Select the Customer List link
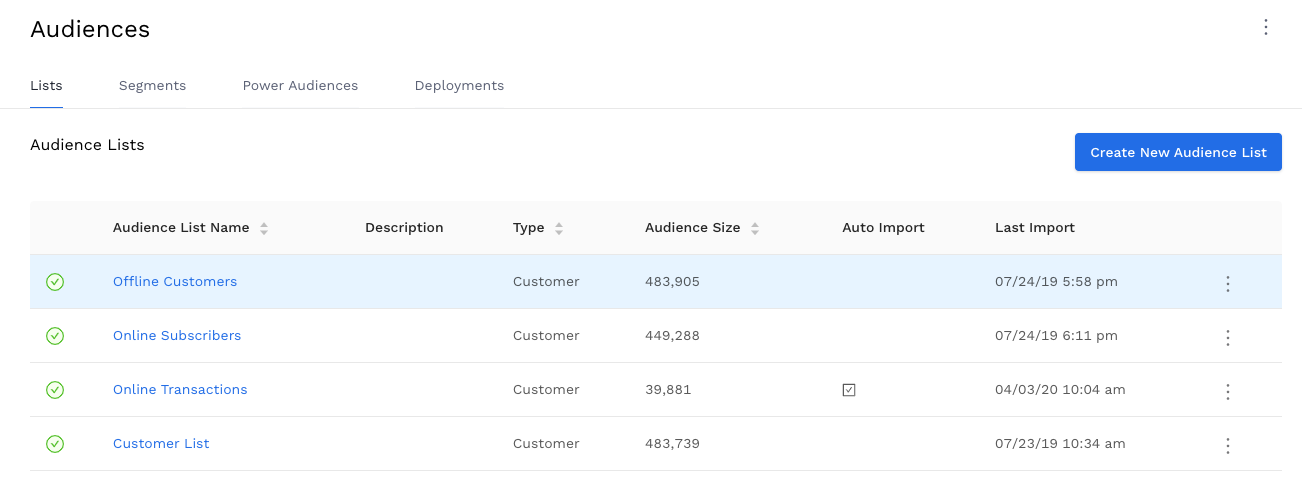Viewport: 1302px width, 492px height. click(161, 444)
